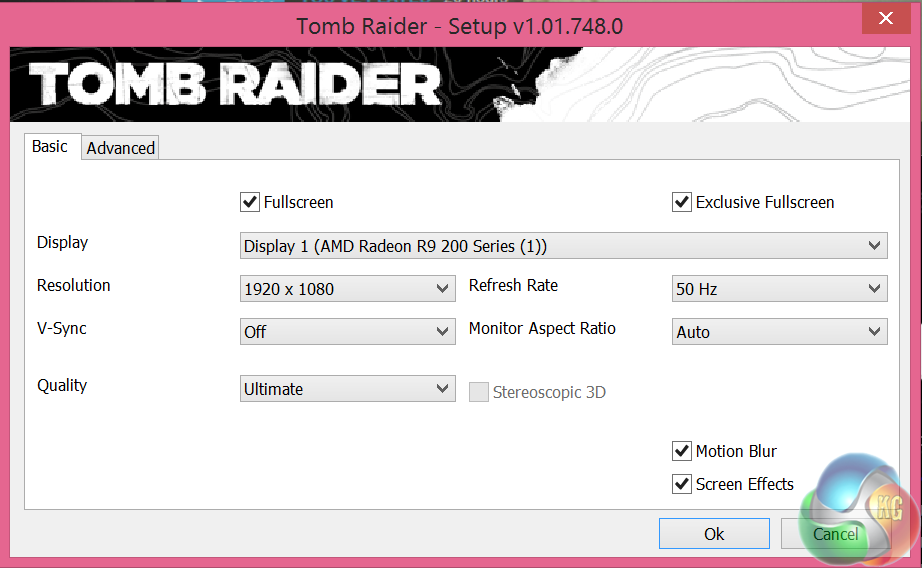Close the Tomb Raider Setup window
This screenshot has width=922, height=568.
pyautogui.click(x=886, y=19)
